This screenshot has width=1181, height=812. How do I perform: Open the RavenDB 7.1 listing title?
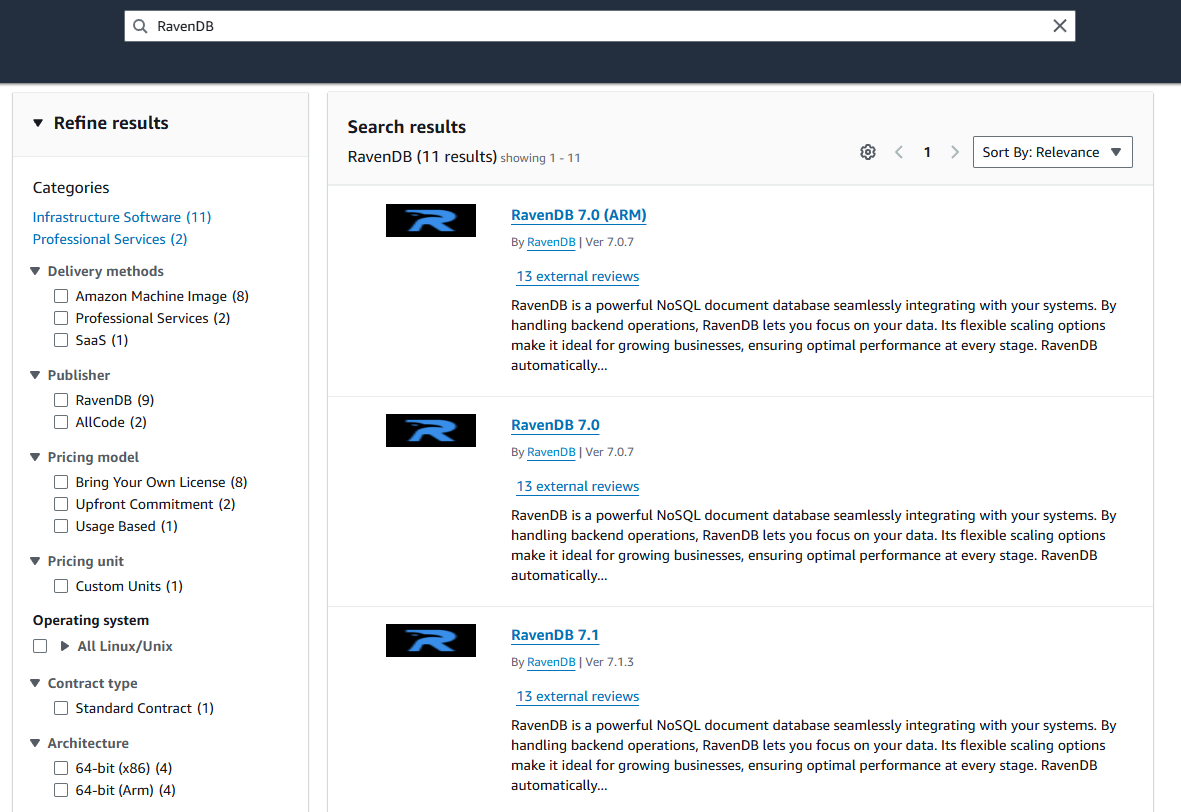click(555, 635)
